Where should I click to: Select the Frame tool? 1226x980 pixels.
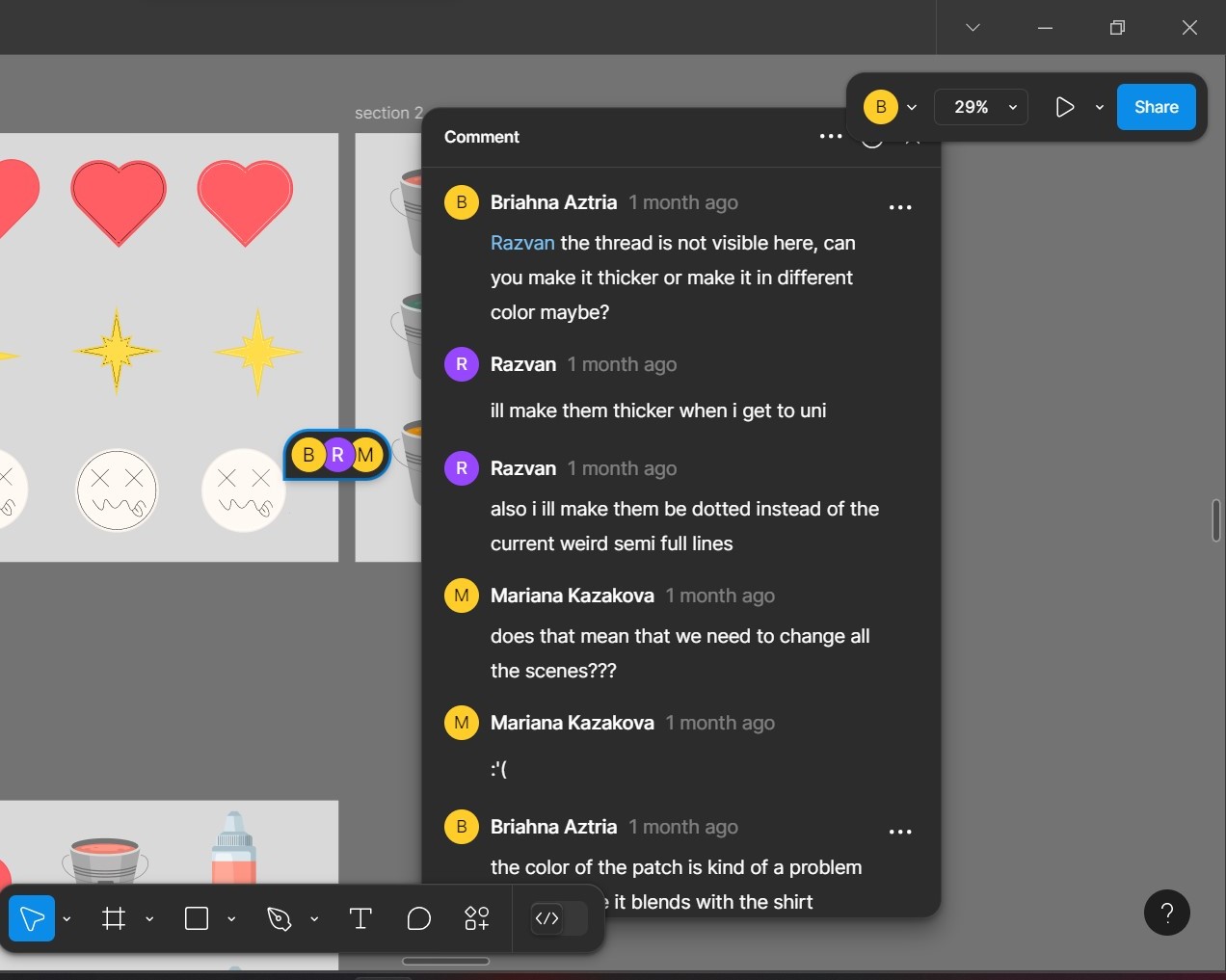114,918
